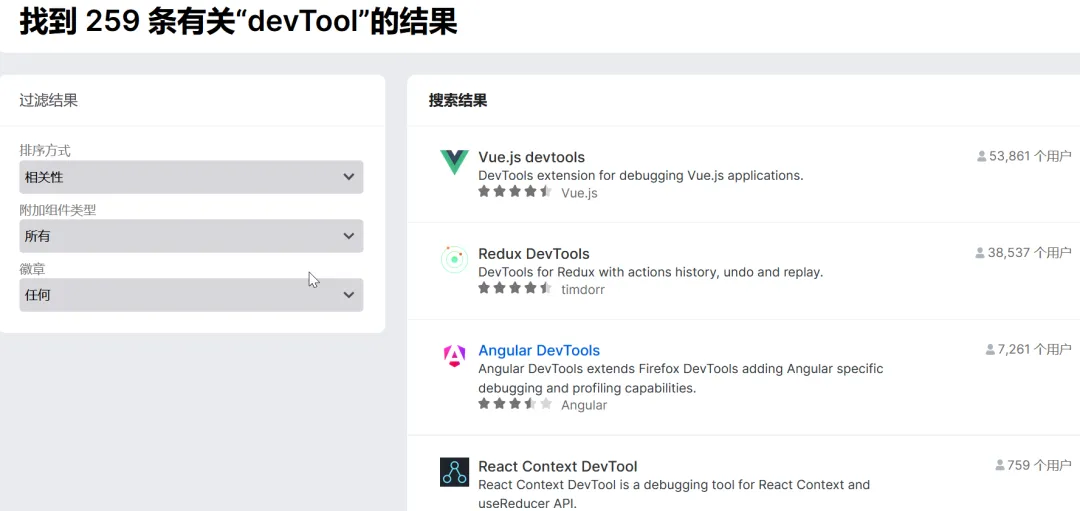The width and height of the screenshot is (1080, 511).
Task: Click the React Context DevTool description
Action: pos(674,494)
